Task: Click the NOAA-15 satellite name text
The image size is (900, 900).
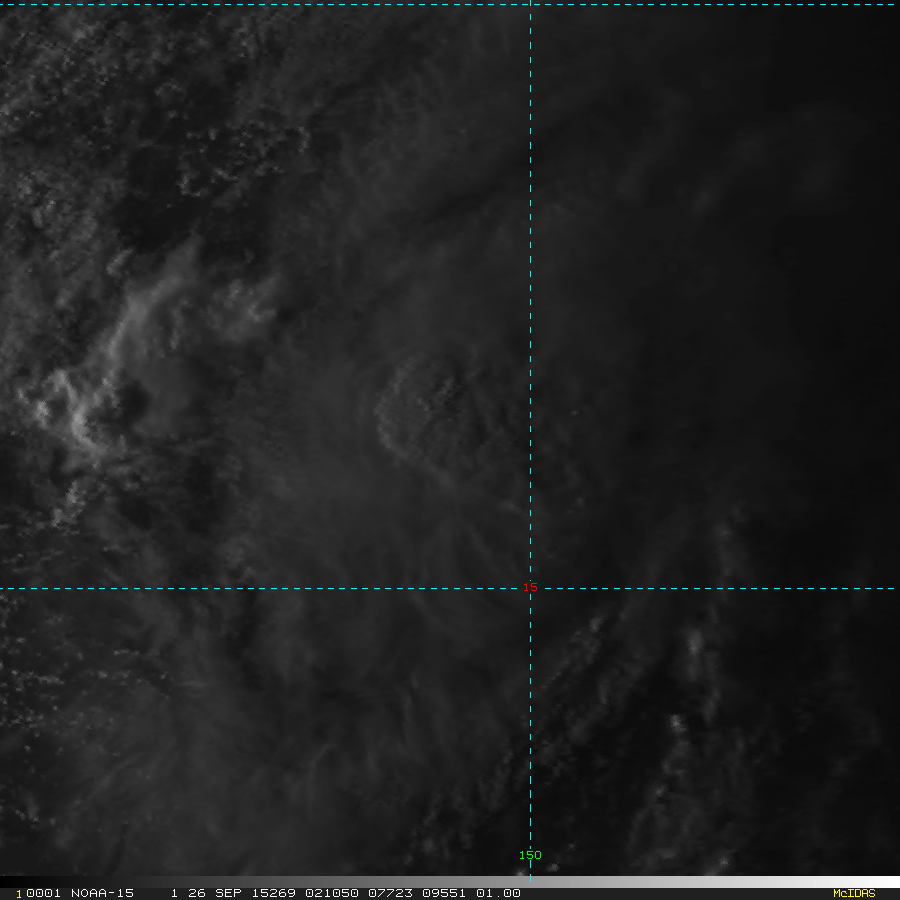Action: [102, 893]
